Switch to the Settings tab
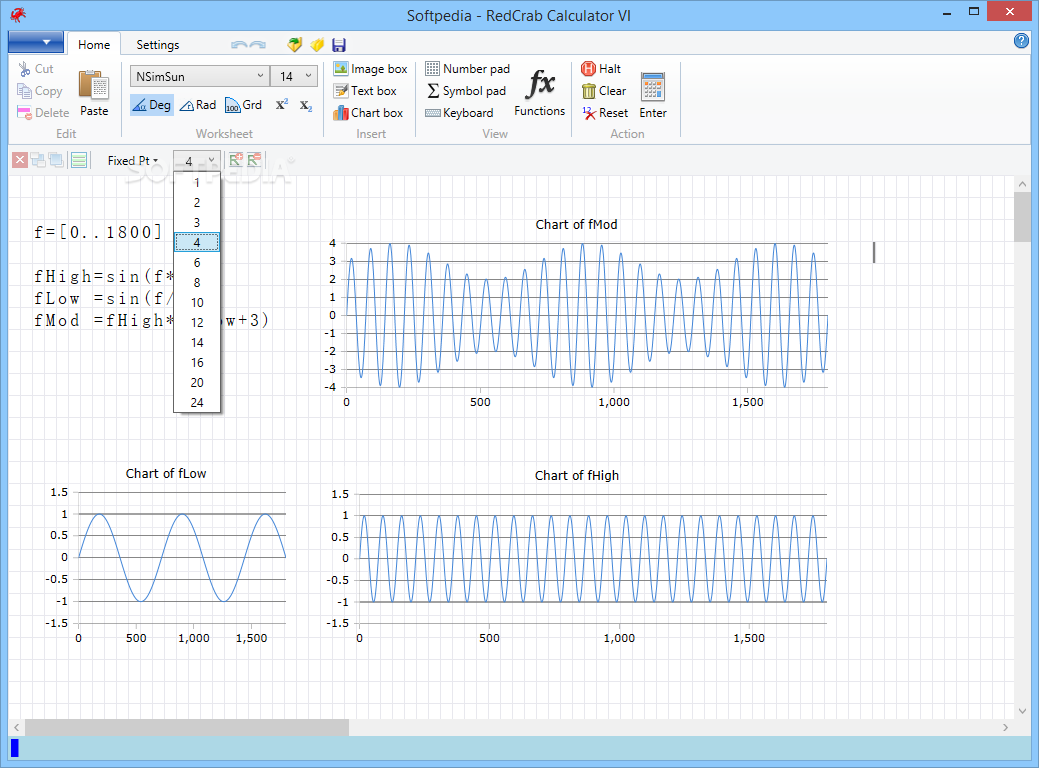 pyautogui.click(x=158, y=44)
